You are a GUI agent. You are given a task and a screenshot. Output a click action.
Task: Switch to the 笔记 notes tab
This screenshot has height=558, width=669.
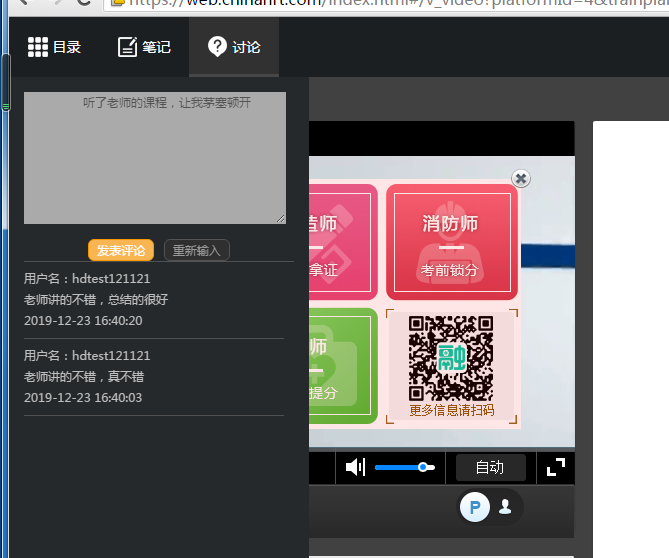point(144,47)
